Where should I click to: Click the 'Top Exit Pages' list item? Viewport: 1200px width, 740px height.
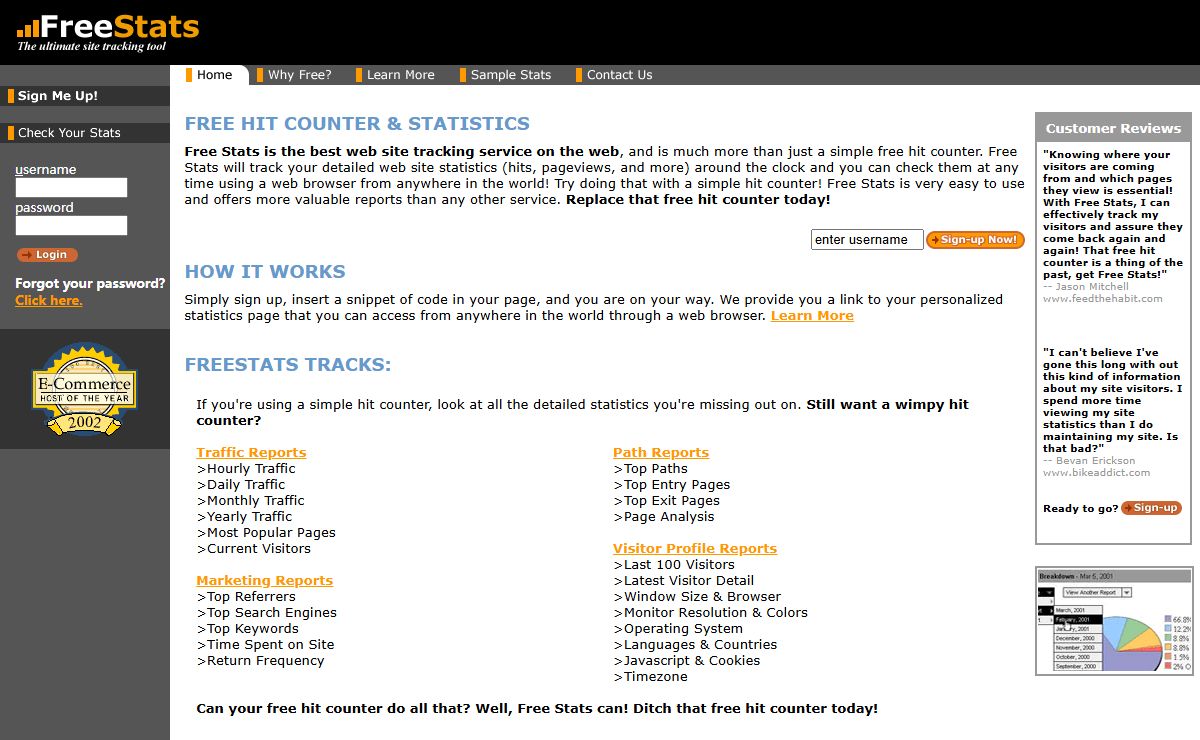pyautogui.click(x=667, y=501)
